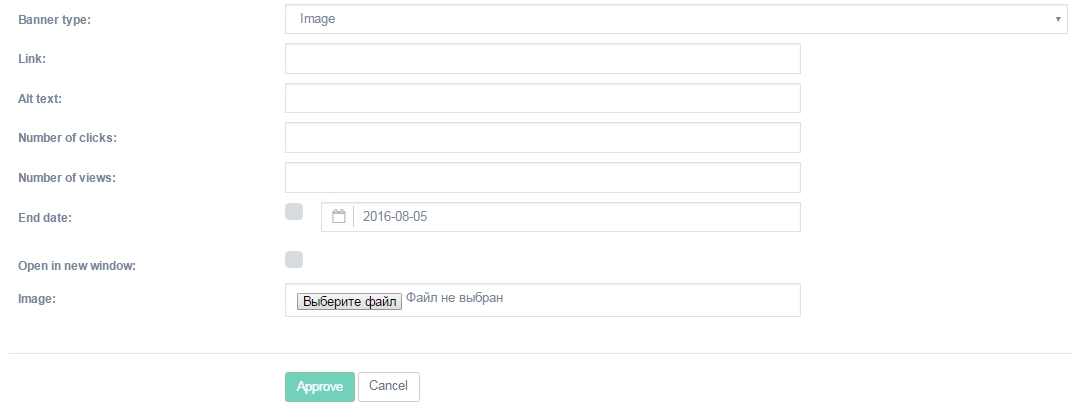
Task: Click the Banner type dropdown arrow
Action: [1058, 19]
